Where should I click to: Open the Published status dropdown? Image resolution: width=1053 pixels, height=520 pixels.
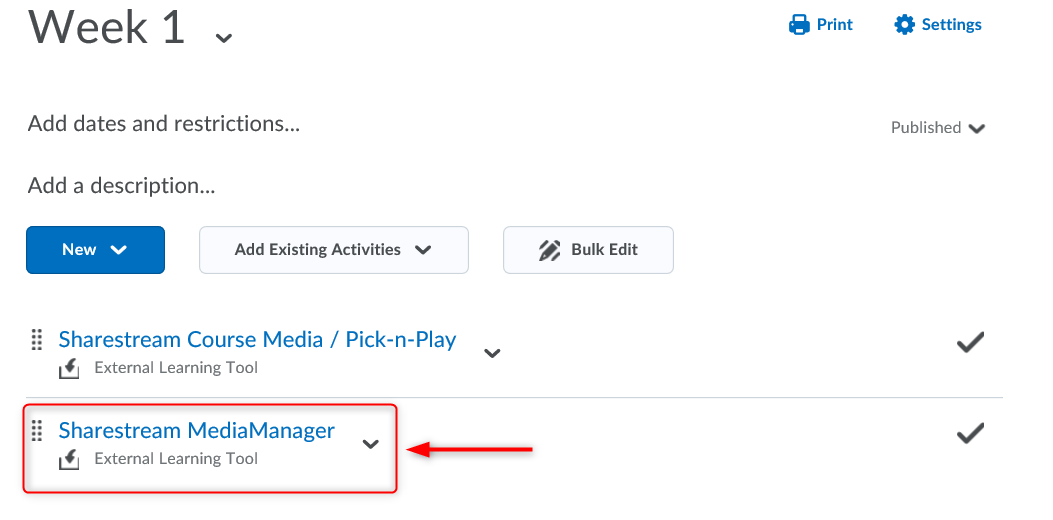coord(938,128)
